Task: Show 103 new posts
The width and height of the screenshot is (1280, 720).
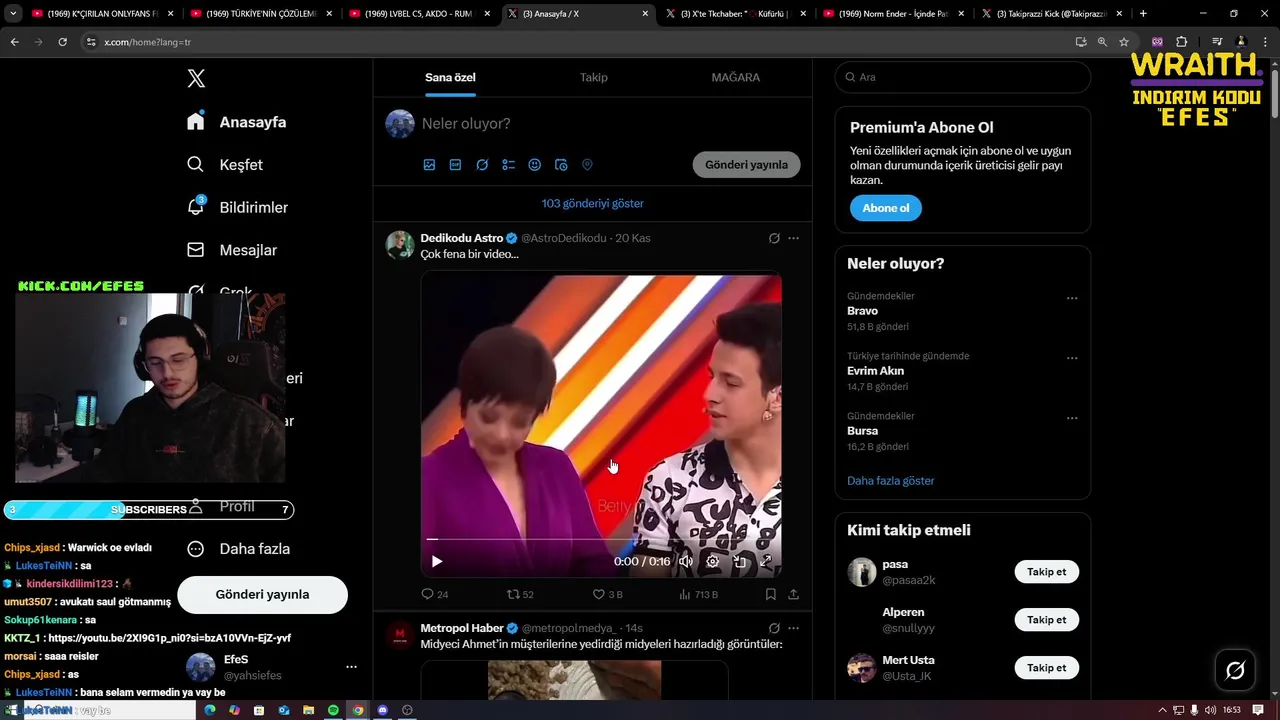Action: pos(593,203)
